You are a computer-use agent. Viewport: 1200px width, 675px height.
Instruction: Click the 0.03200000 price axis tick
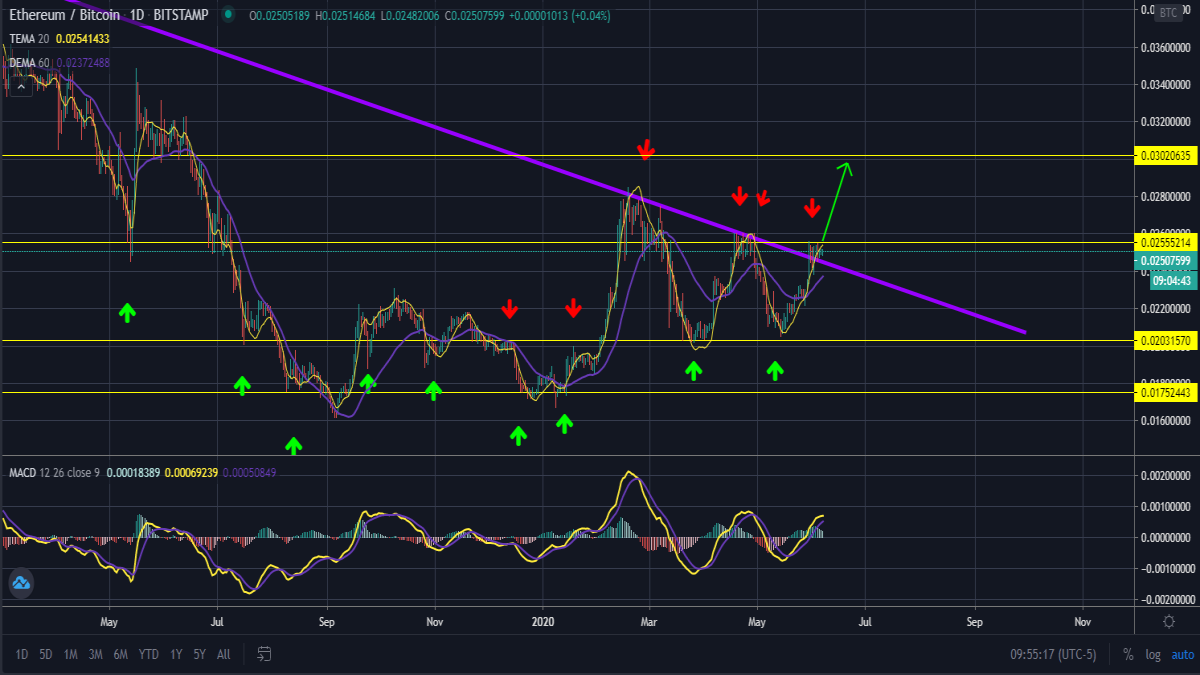[x=1168, y=122]
